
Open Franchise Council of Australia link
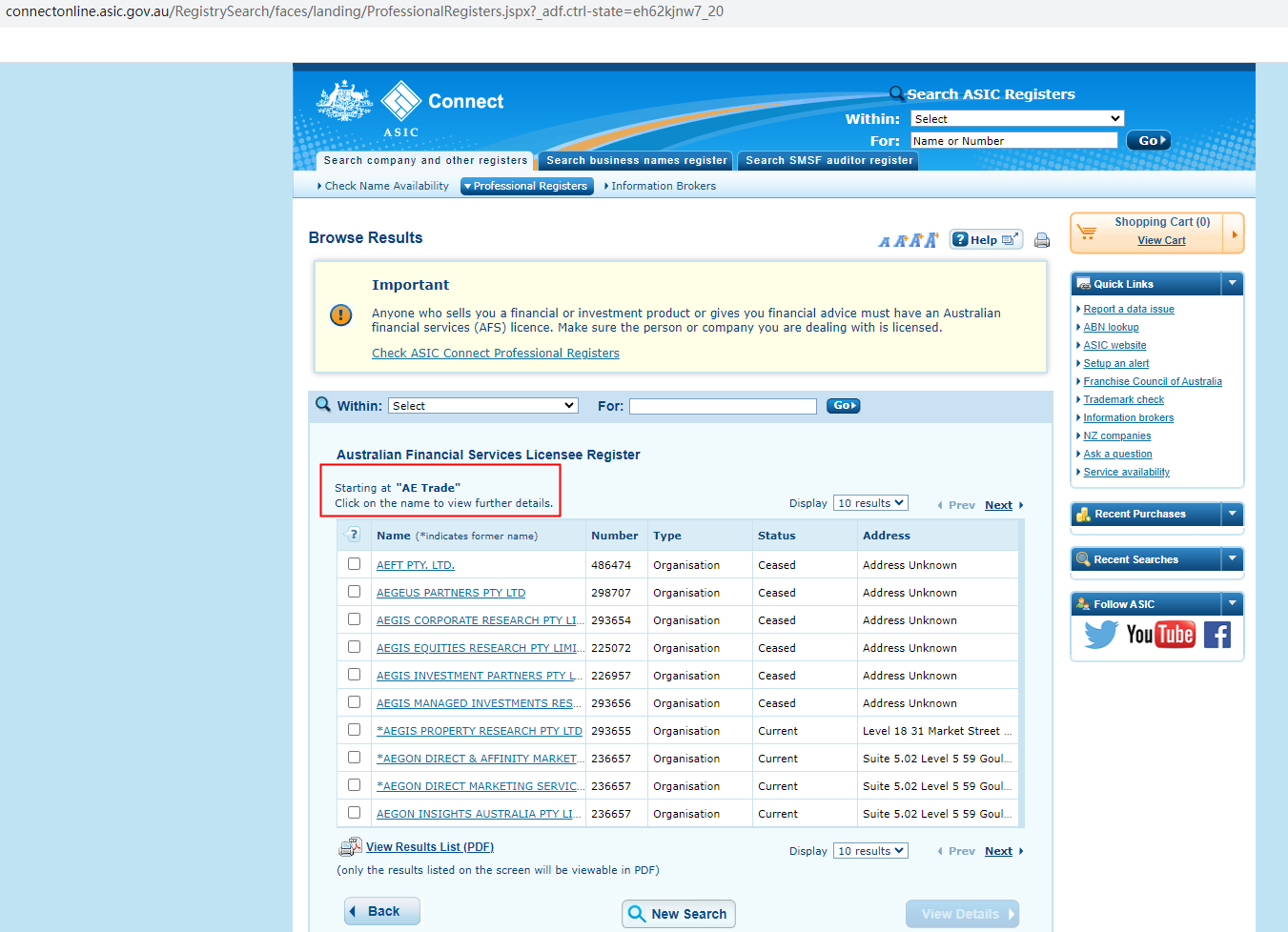(1153, 381)
